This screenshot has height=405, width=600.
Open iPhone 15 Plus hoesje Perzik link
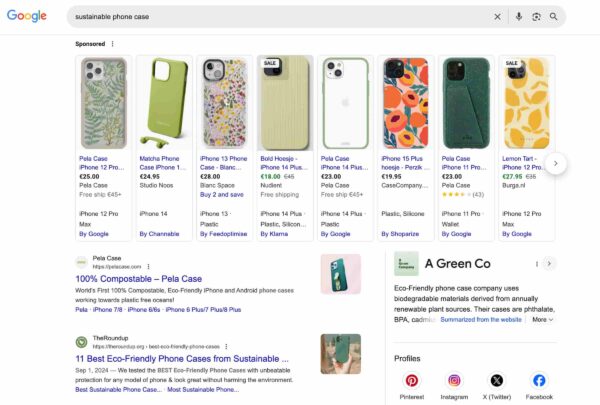click(x=405, y=163)
